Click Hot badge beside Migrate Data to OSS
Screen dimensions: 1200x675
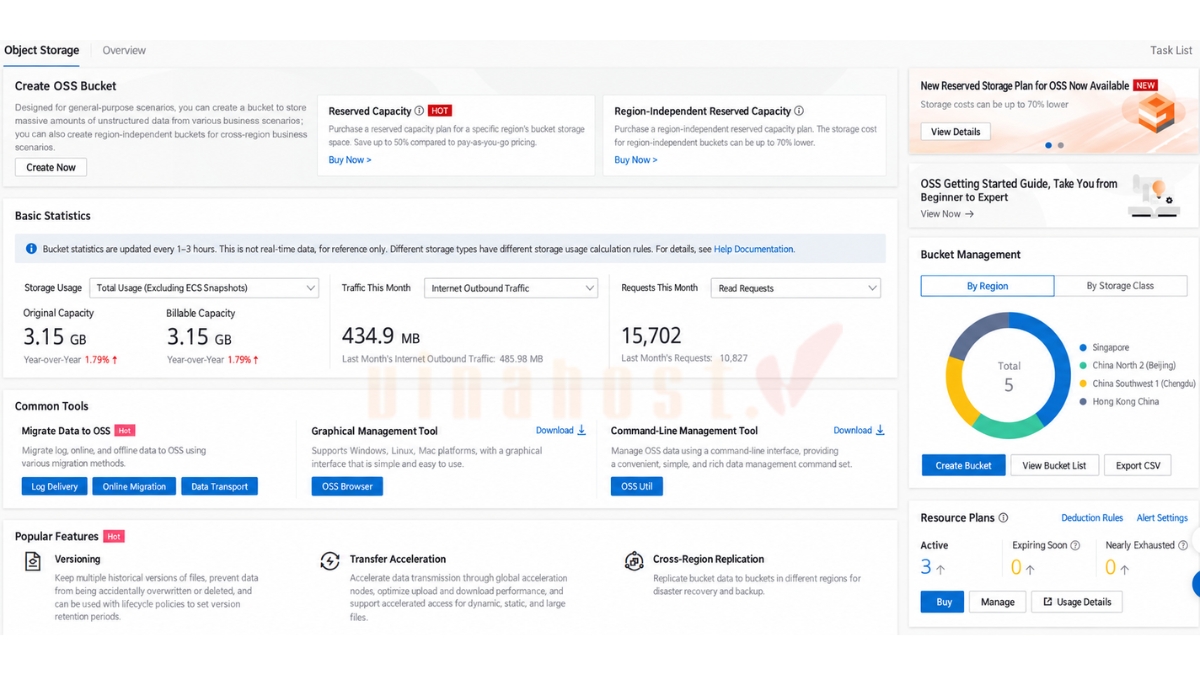coord(125,430)
